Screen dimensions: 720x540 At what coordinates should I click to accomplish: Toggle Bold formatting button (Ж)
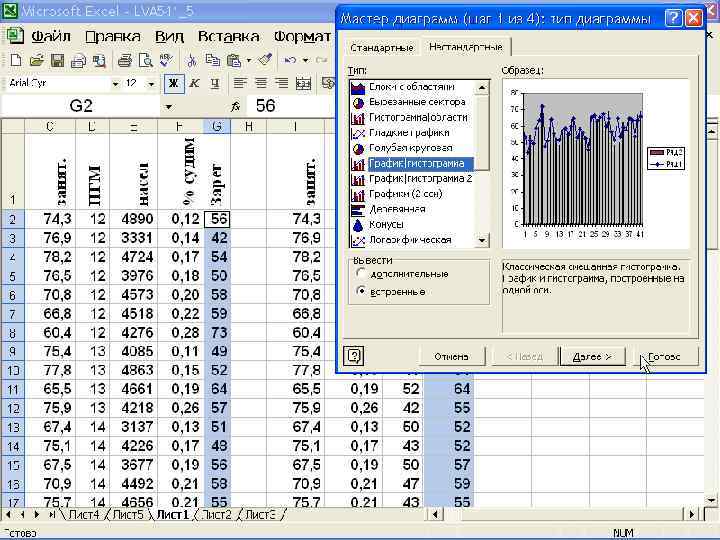(x=173, y=83)
